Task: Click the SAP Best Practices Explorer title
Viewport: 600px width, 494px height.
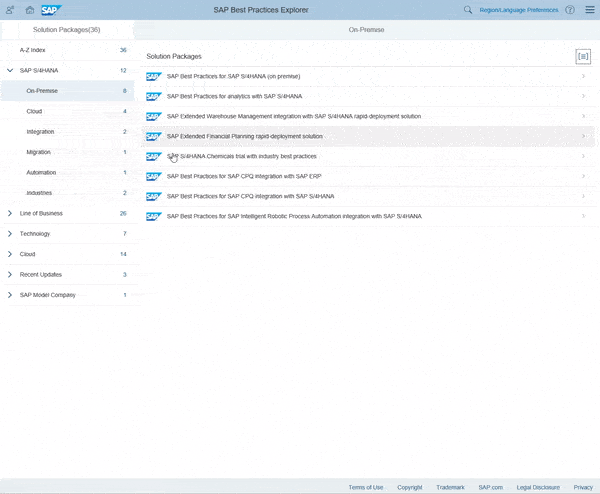Action: [261, 10]
